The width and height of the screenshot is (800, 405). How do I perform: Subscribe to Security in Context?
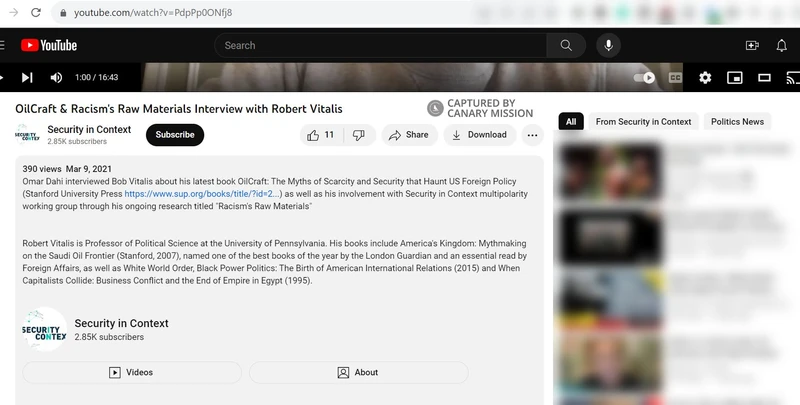point(175,135)
